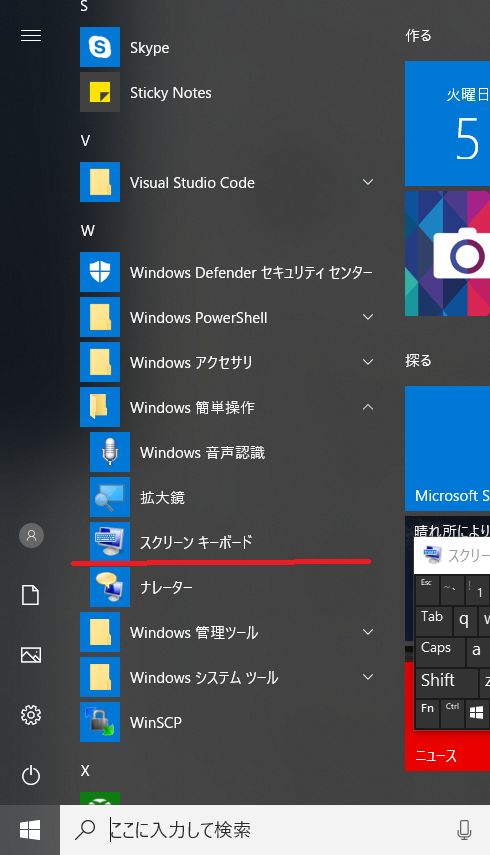Click the Shift key on screen keyboard
Screen dimensions: 490x855
(x=446, y=683)
